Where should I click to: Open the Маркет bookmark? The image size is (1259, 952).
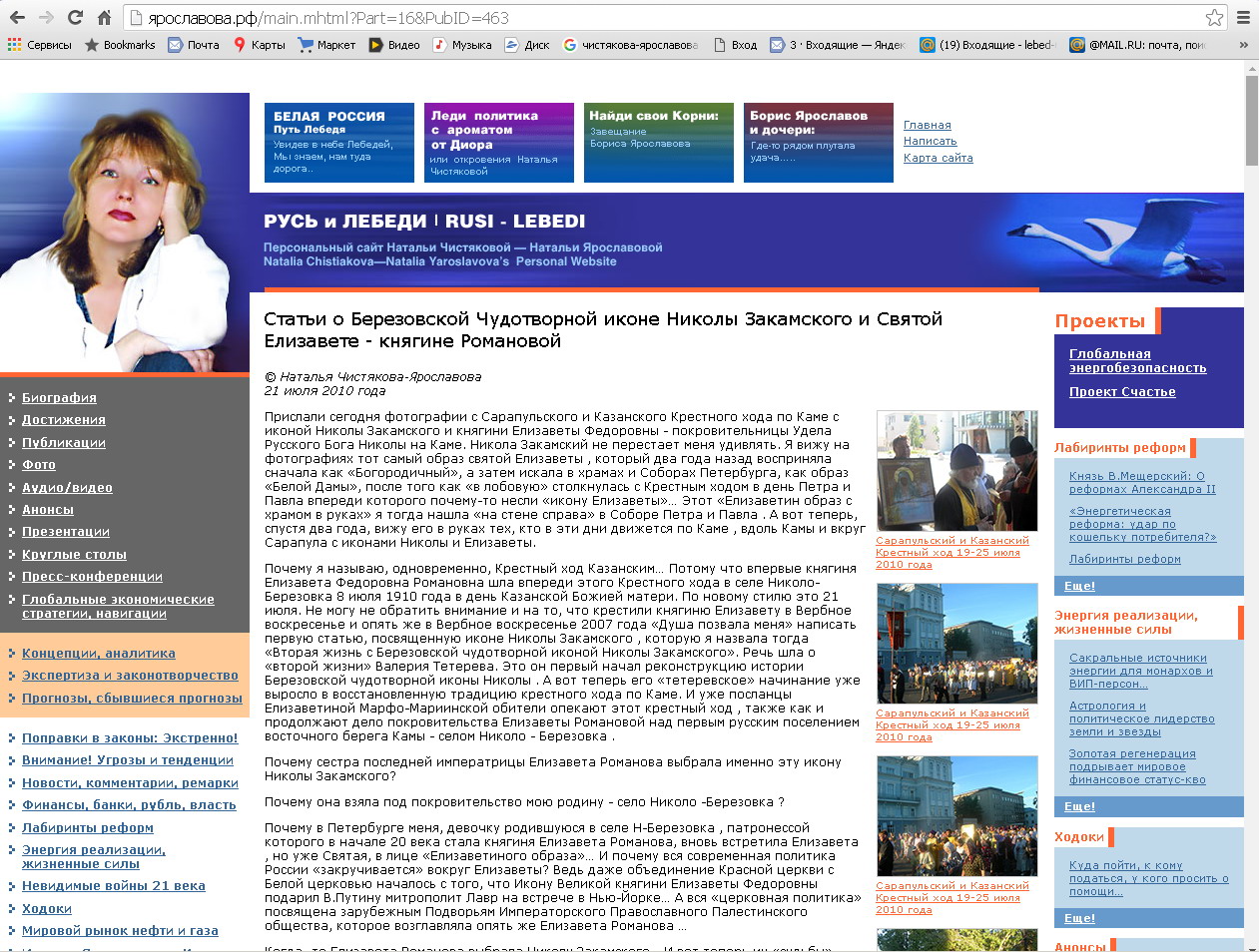326,45
